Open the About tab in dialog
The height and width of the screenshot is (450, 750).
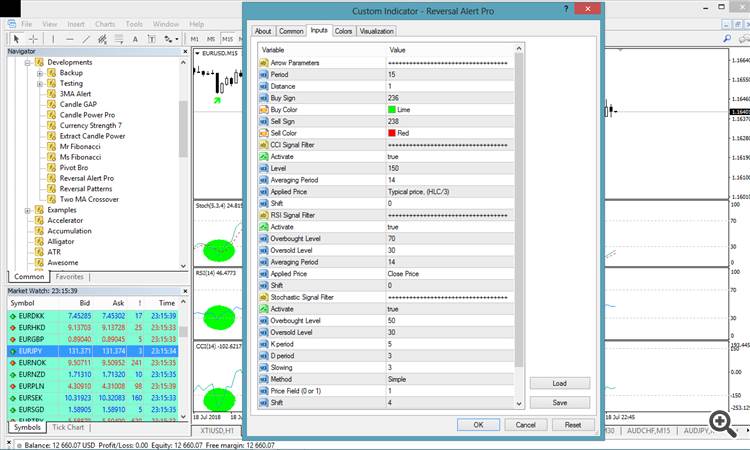(263, 31)
